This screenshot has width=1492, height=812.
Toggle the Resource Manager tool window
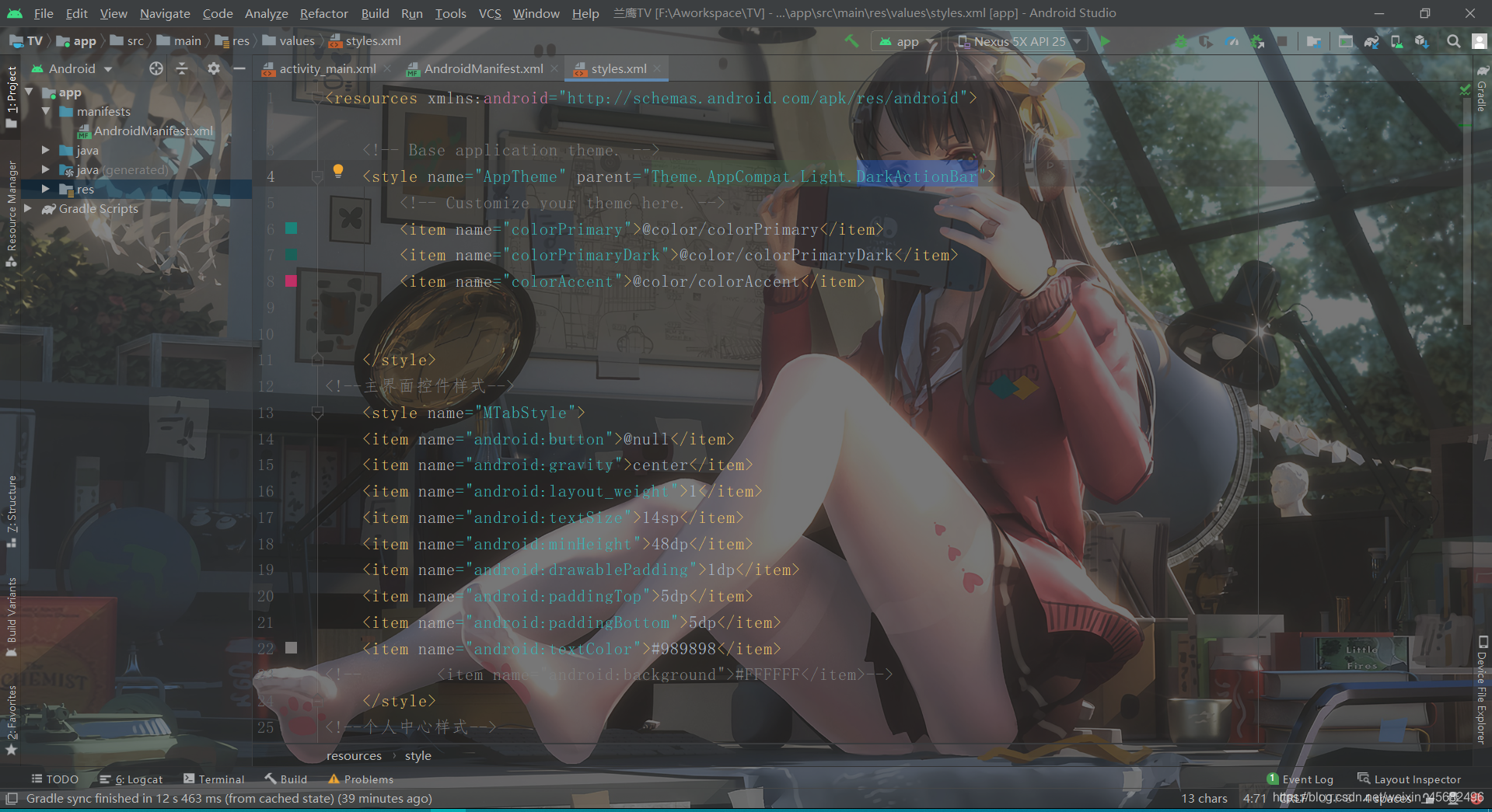(x=11, y=213)
